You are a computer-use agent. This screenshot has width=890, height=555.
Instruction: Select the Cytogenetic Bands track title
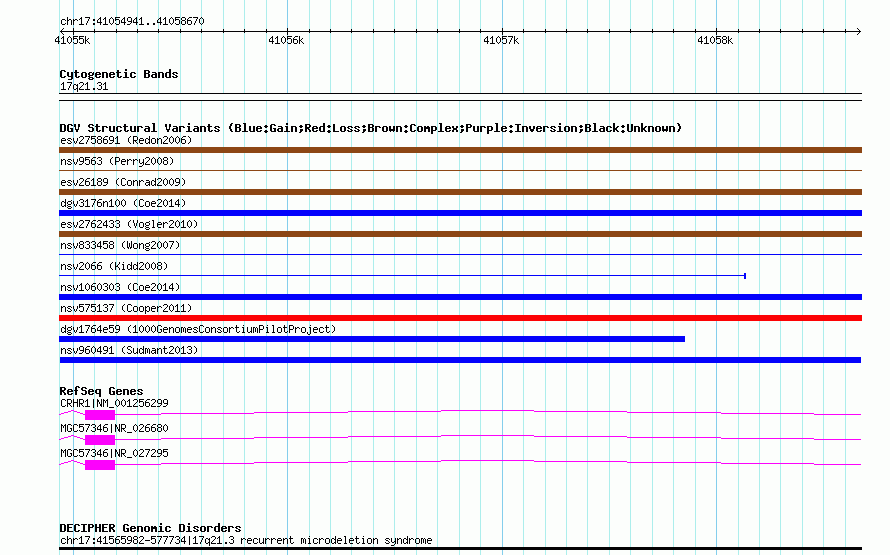tap(119, 74)
